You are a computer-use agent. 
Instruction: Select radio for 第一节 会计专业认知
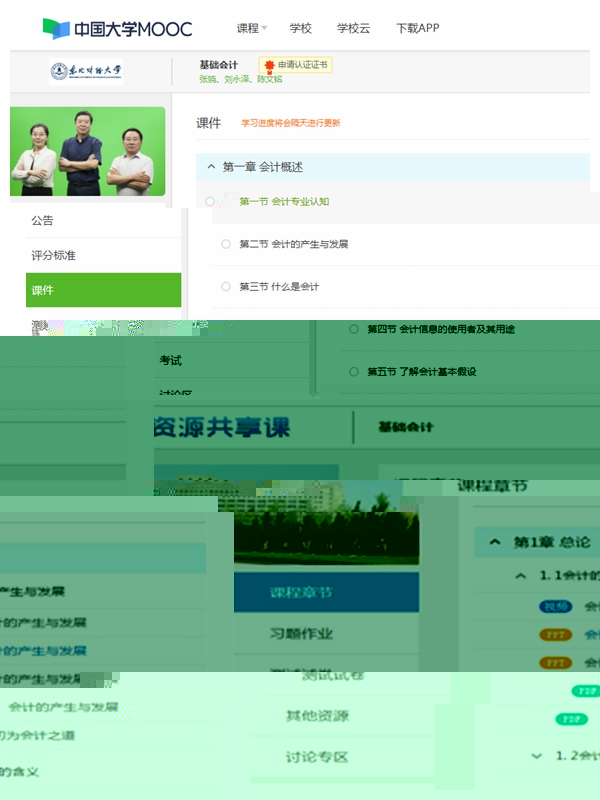pos(210,201)
